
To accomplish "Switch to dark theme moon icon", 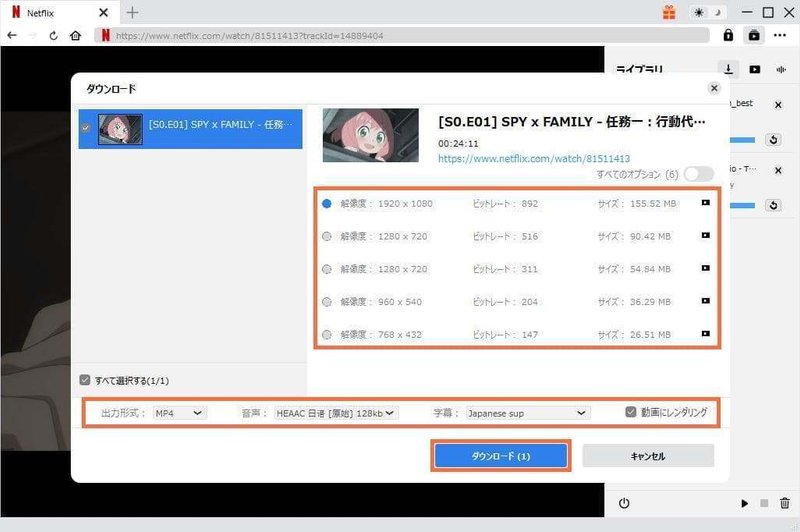I will click(x=718, y=12).
